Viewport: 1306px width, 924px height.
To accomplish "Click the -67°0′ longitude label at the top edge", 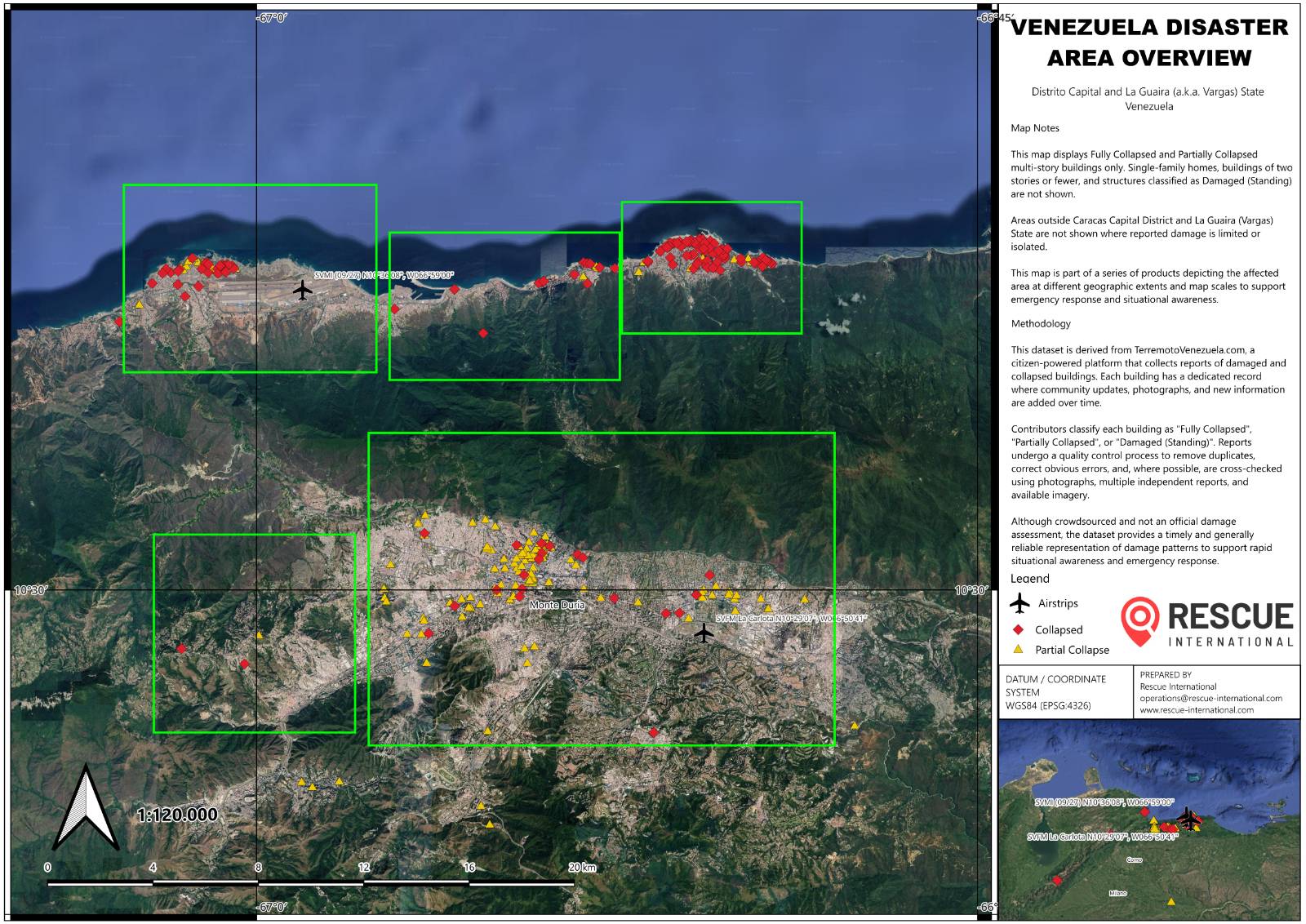I will point(271,17).
